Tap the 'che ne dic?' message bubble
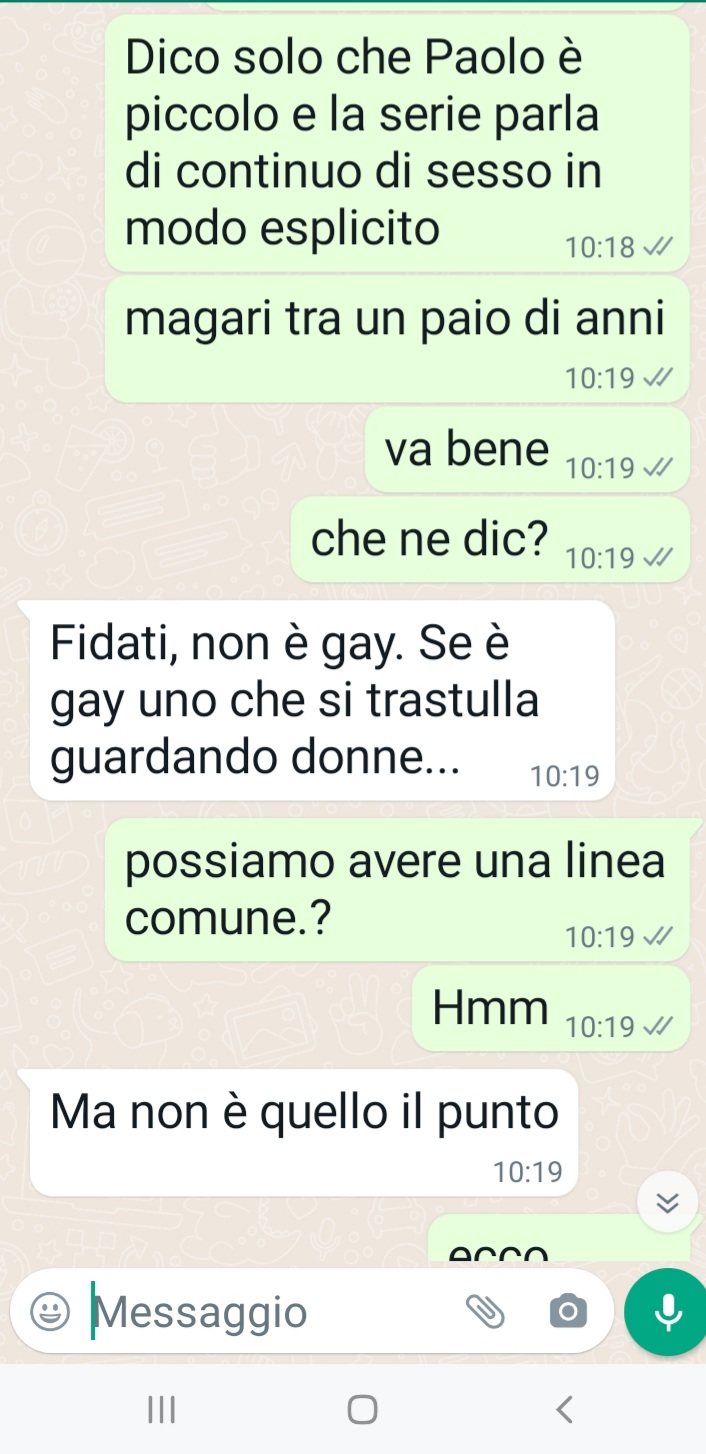This screenshot has width=706, height=1454. tap(490, 540)
